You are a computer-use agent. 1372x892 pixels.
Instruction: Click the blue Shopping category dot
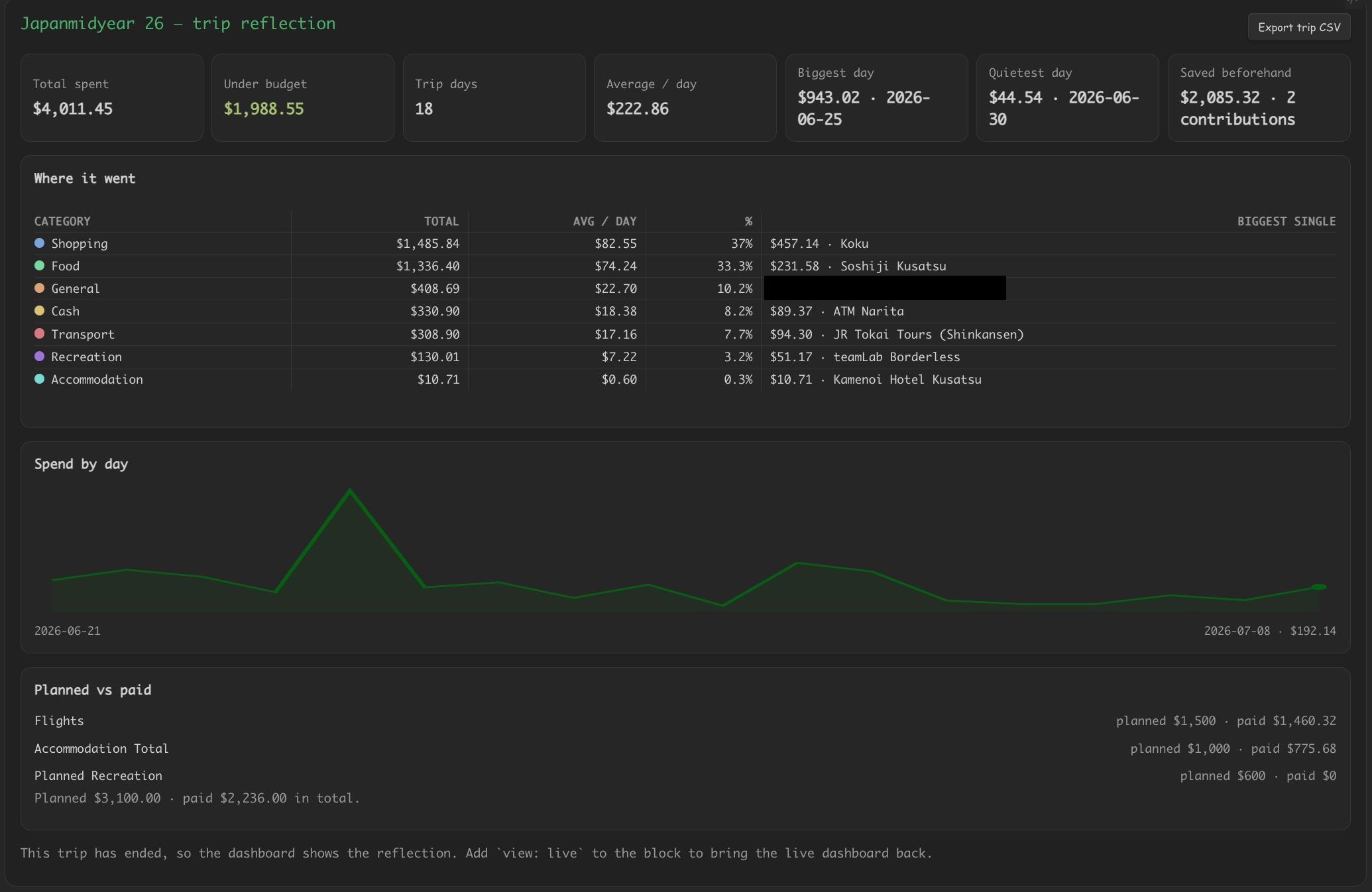[39, 243]
